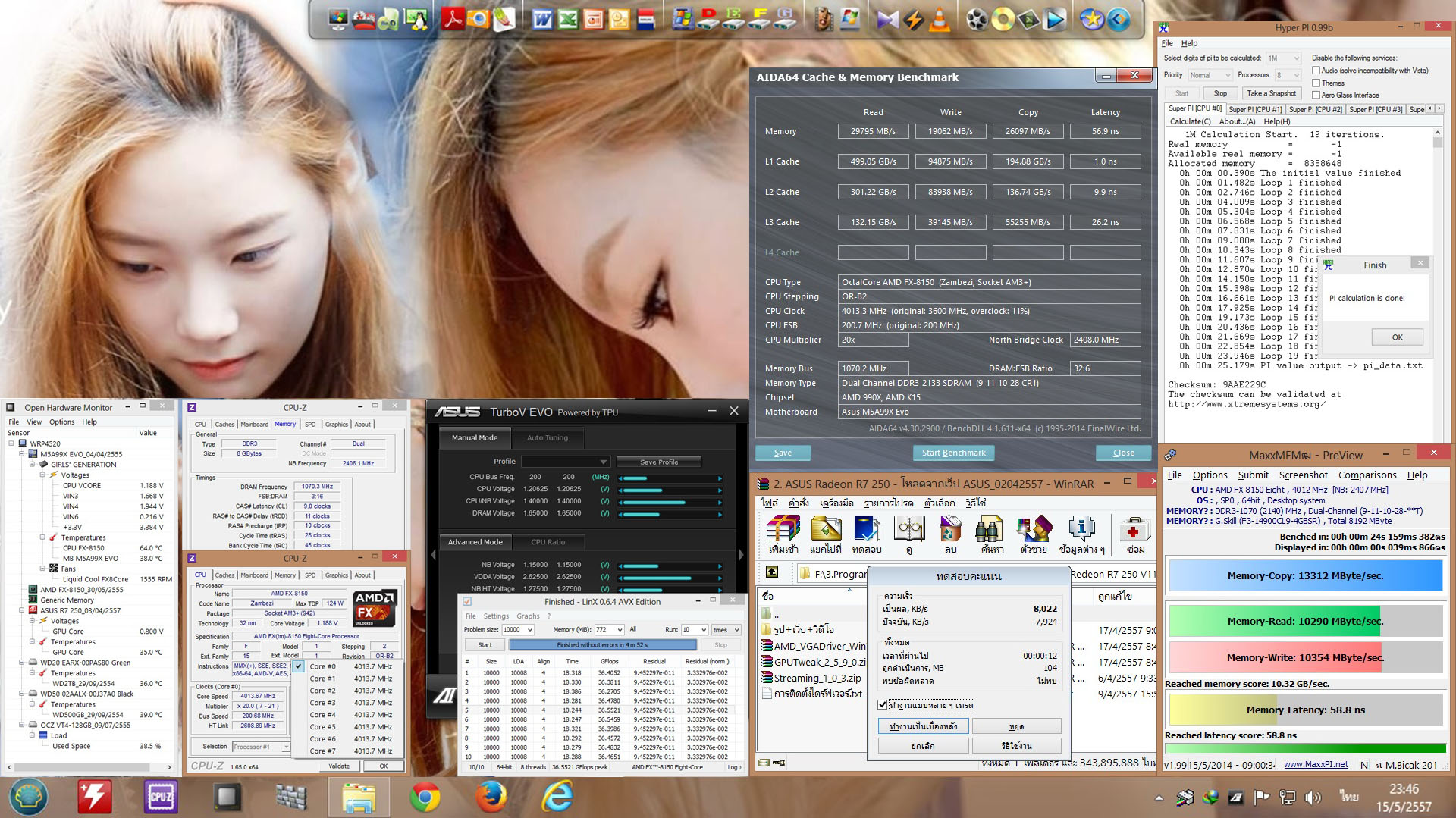The image size is (1456, 818).
Task: Toggle the Audio service checkbox in Hyper PI
Action: 1316,71
